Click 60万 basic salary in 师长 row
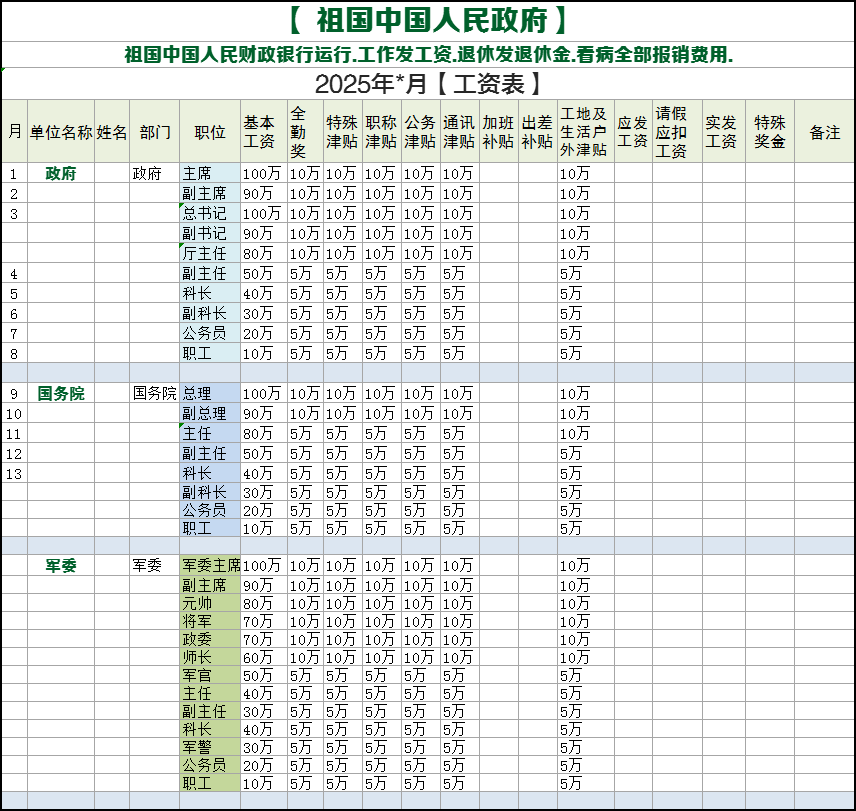856x811 pixels. click(264, 657)
